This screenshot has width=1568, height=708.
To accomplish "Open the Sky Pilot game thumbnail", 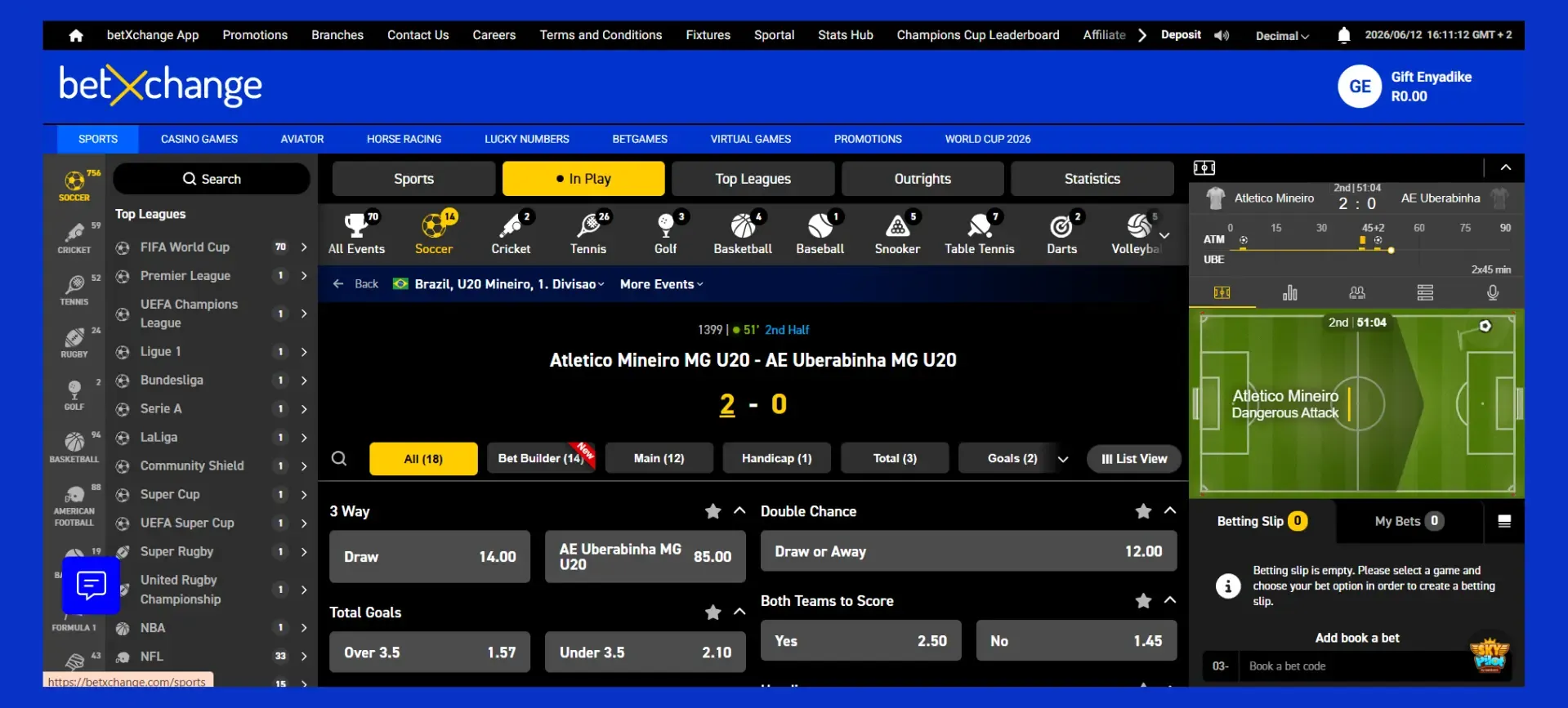I will tap(1489, 656).
